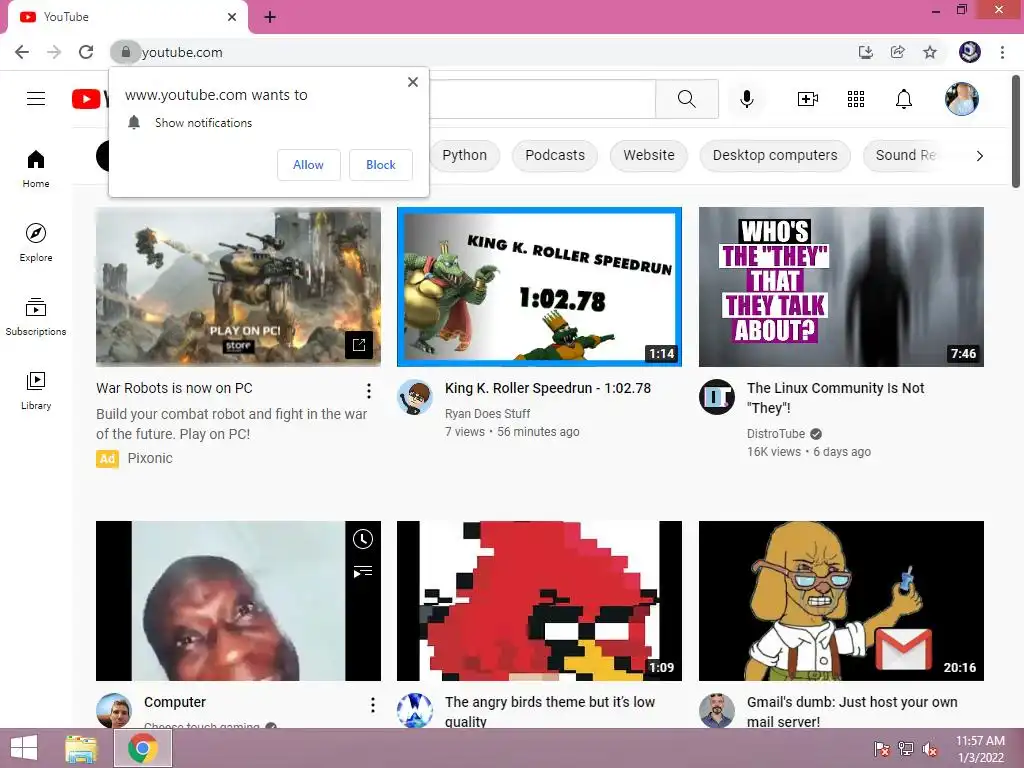Image resolution: width=1024 pixels, height=768 pixels.
Task: Go to Home in the sidebar
Action: pos(36,168)
